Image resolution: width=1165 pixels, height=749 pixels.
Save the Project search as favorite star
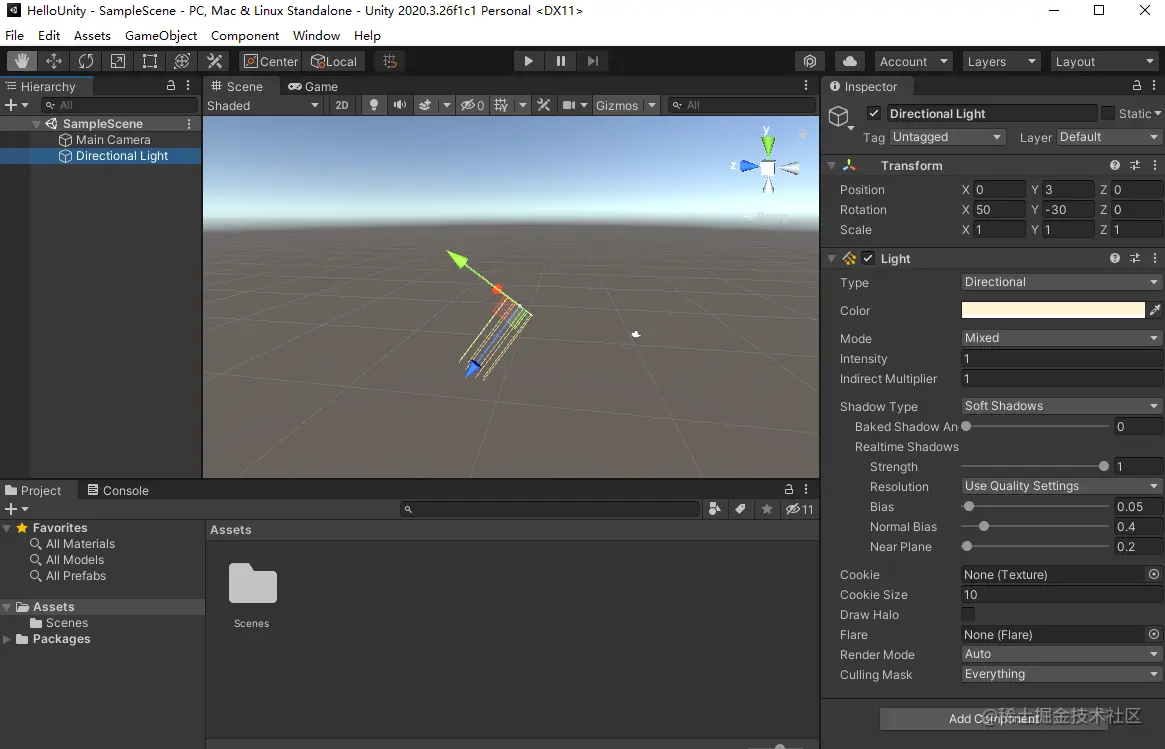point(767,508)
